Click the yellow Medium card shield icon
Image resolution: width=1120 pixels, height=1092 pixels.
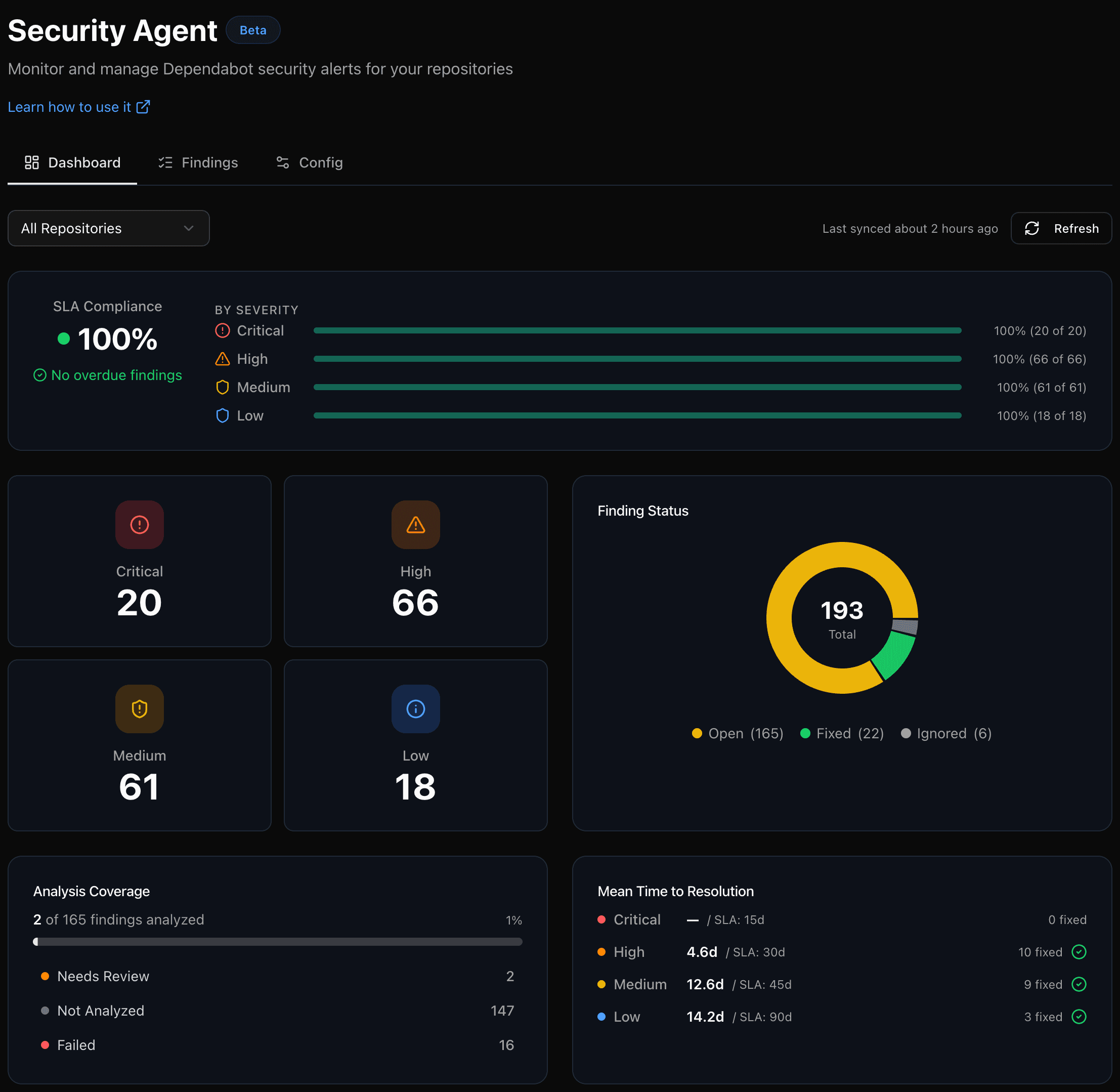[139, 709]
